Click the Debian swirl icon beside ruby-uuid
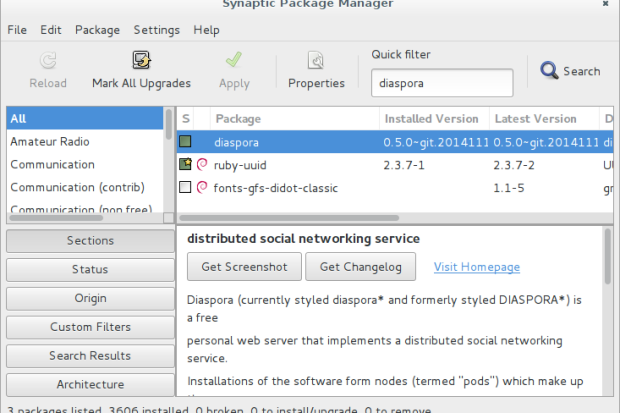 202,165
